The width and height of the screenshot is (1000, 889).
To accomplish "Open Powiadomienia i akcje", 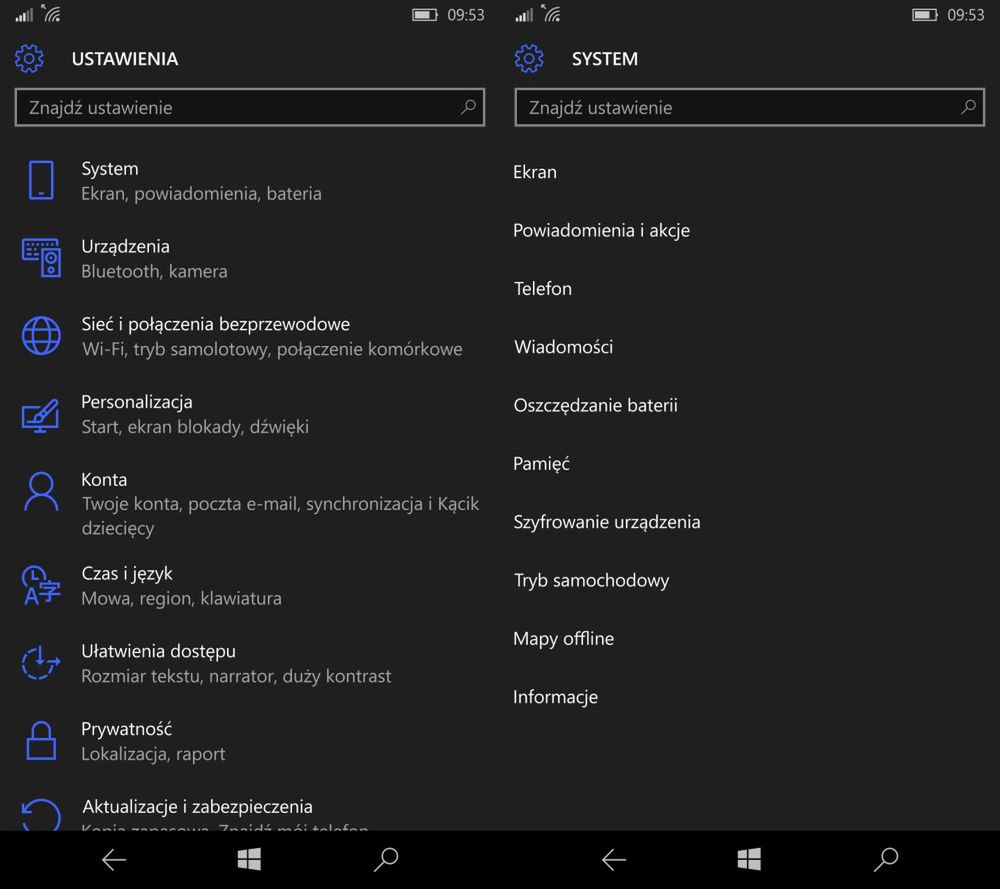I will (601, 230).
